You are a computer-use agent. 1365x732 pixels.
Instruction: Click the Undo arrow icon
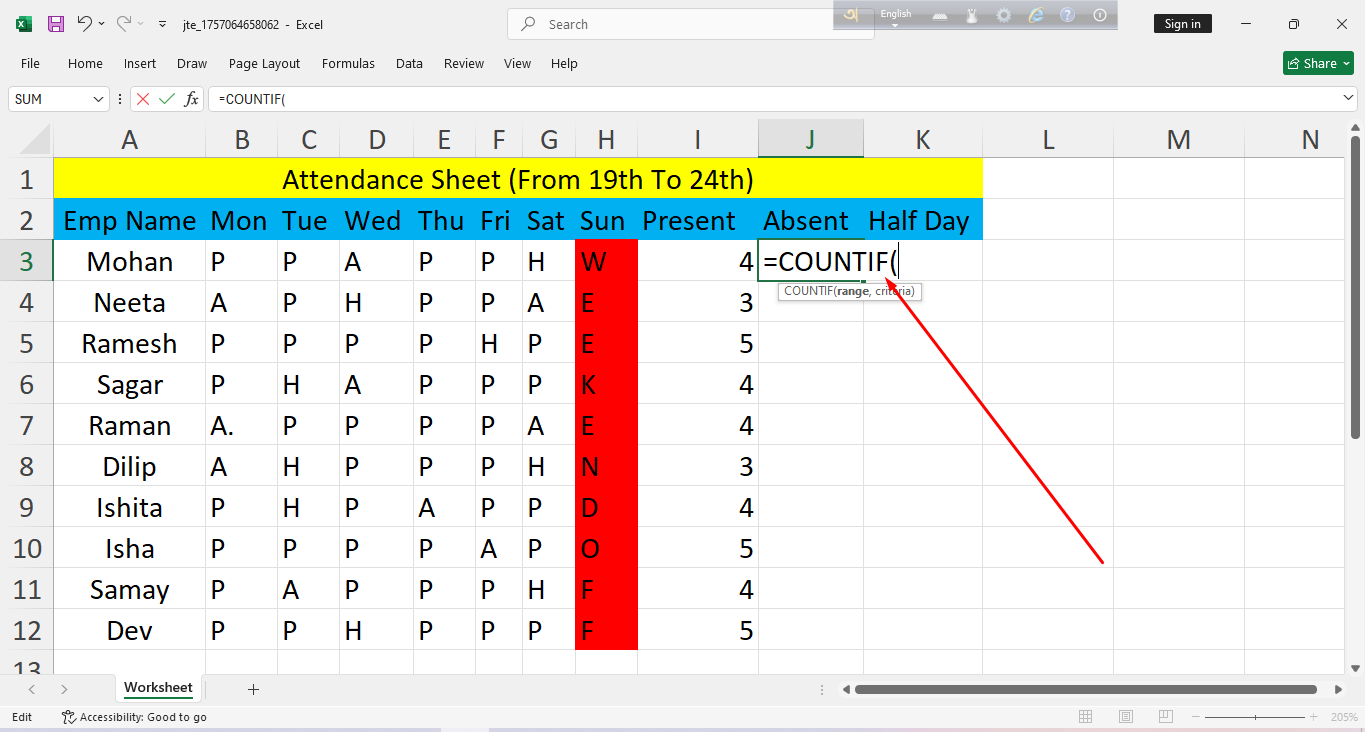pyautogui.click(x=85, y=24)
